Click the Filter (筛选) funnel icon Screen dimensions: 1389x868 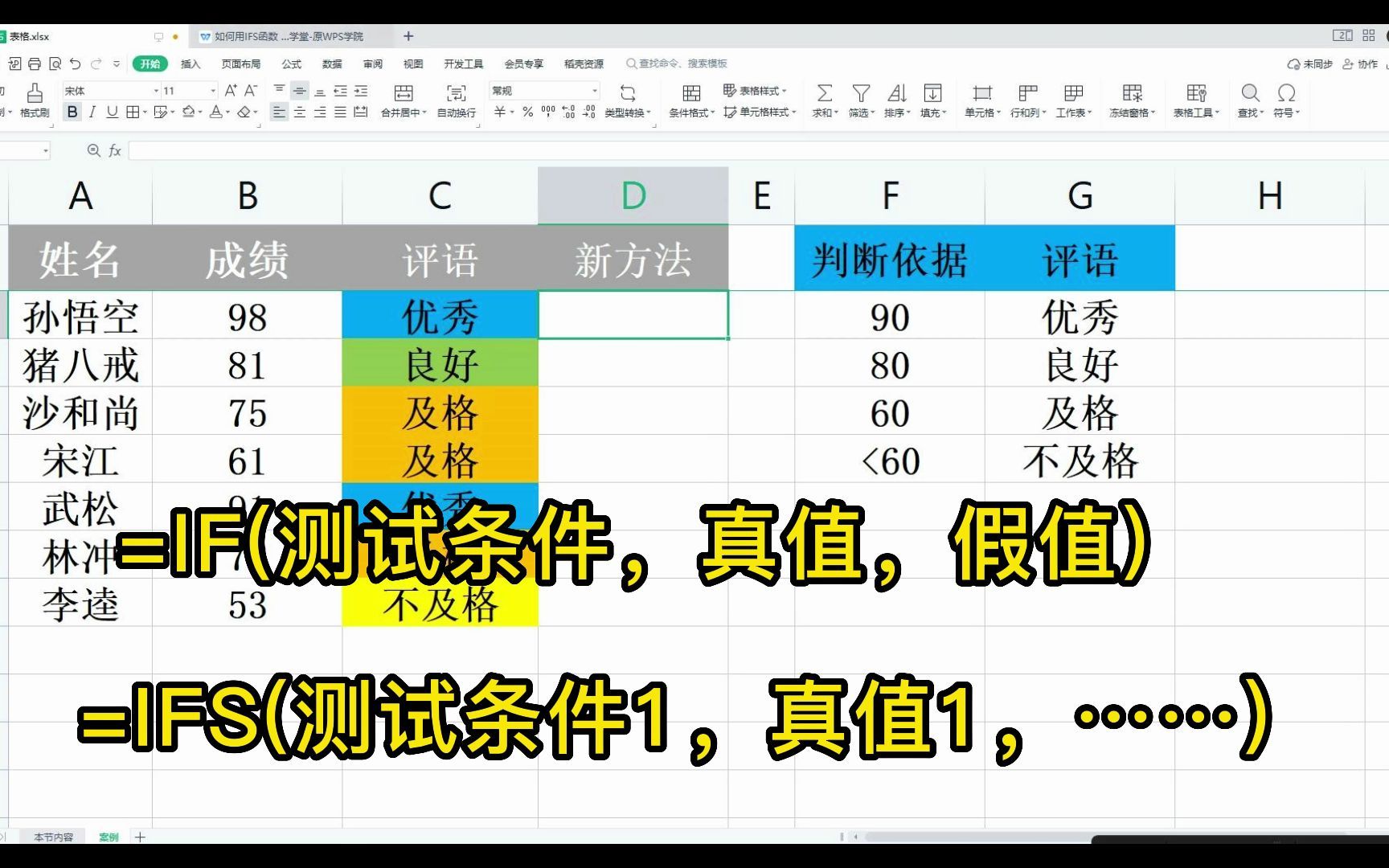861,92
